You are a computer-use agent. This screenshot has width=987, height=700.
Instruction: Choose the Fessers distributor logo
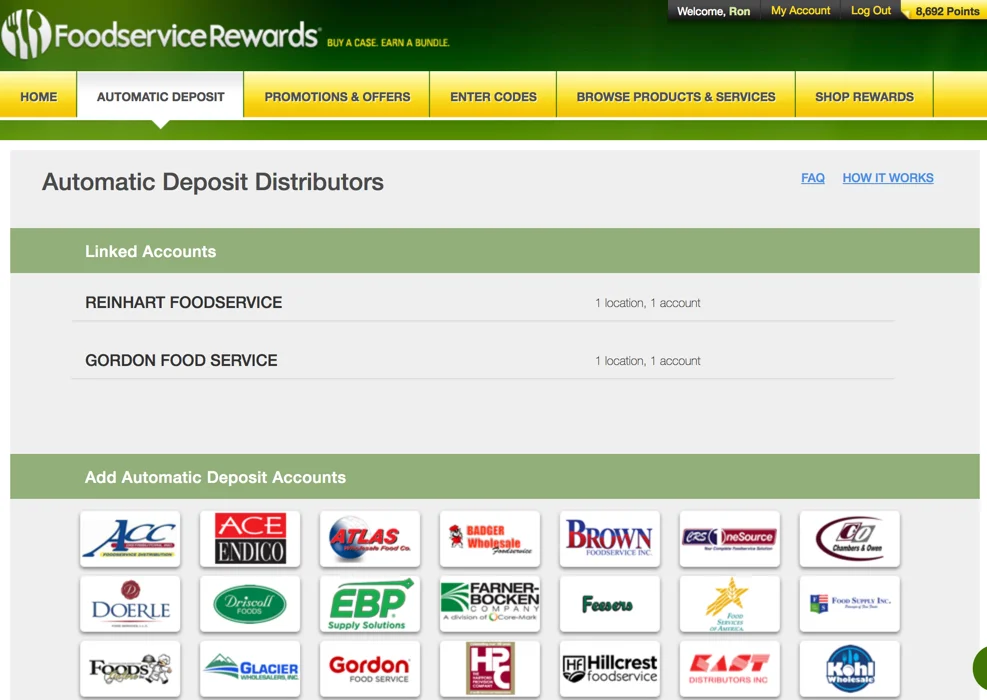tap(610, 604)
